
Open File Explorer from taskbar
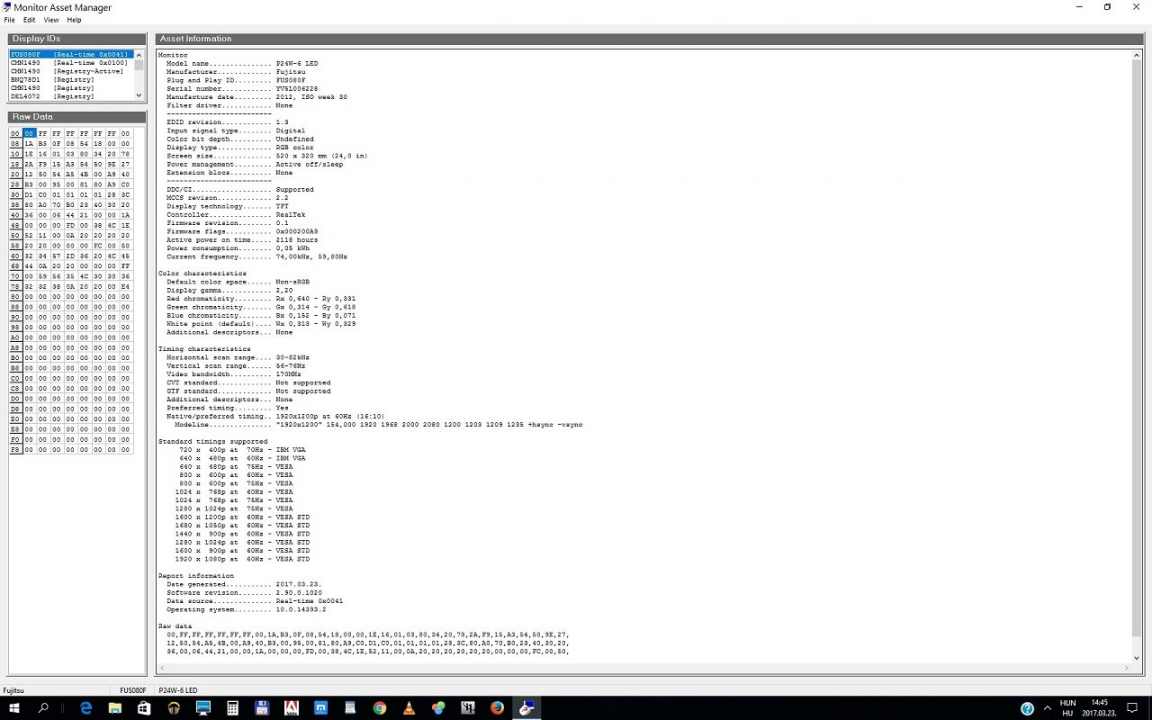click(115, 708)
